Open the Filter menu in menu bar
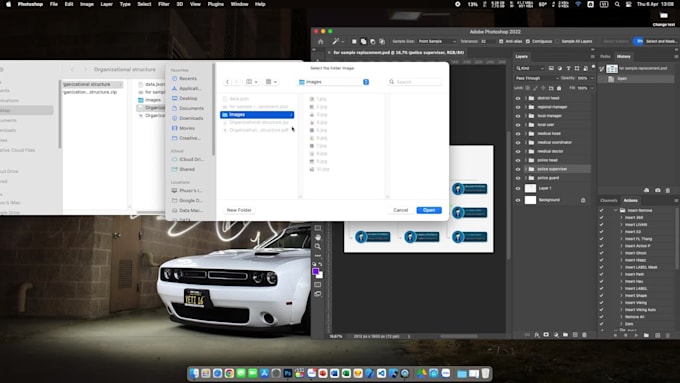The image size is (680, 383). point(164,4)
